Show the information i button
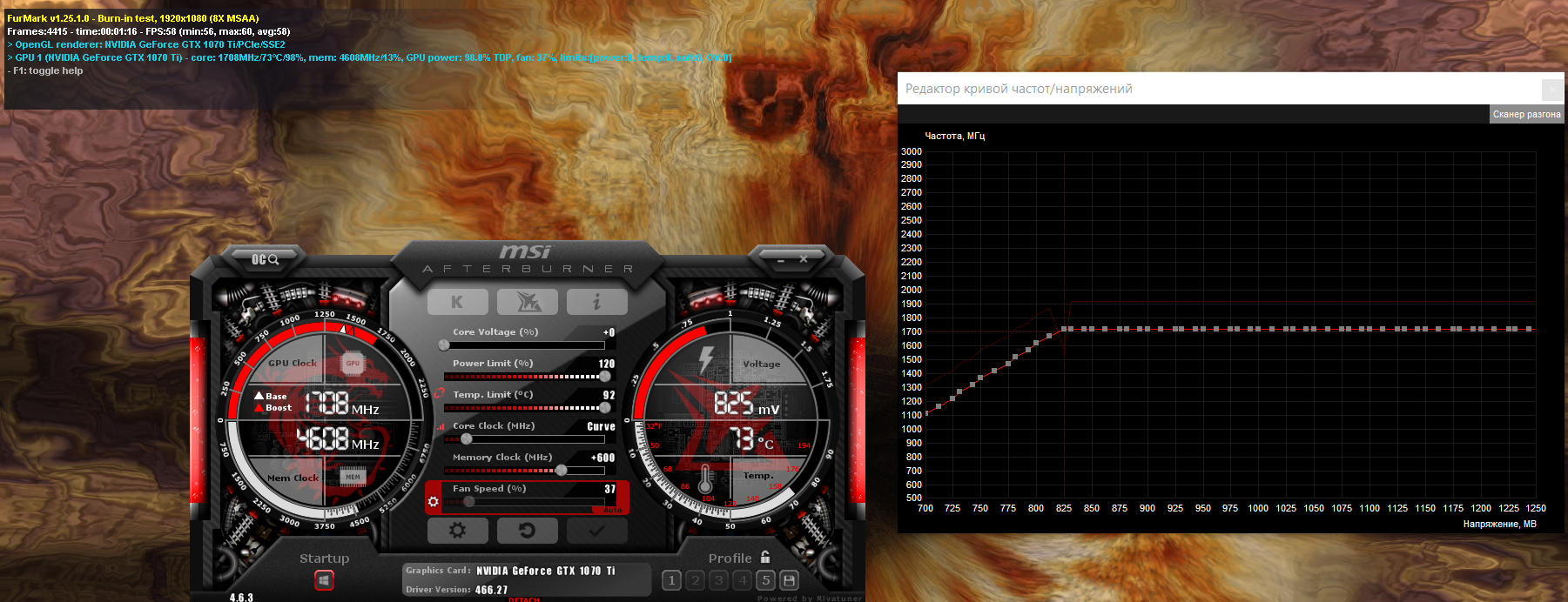Image resolution: width=1568 pixels, height=602 pixels. [596, 302]
